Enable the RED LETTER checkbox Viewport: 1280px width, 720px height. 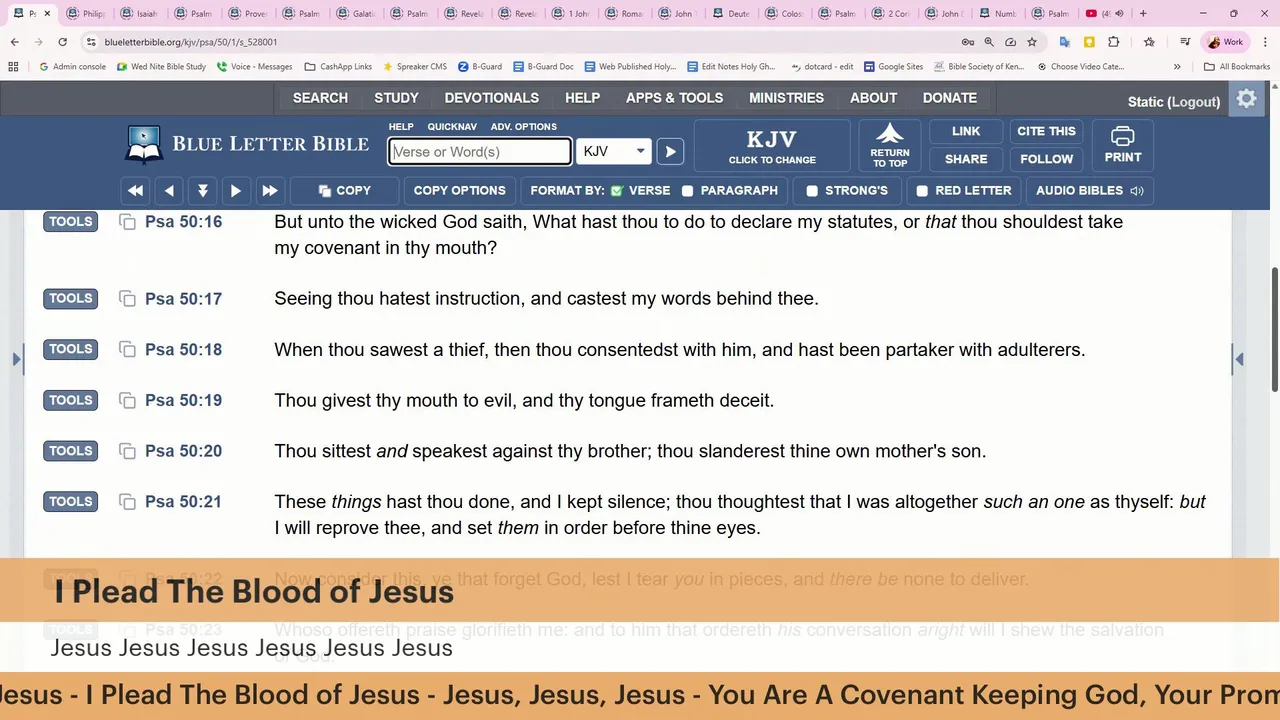[922, 191]
